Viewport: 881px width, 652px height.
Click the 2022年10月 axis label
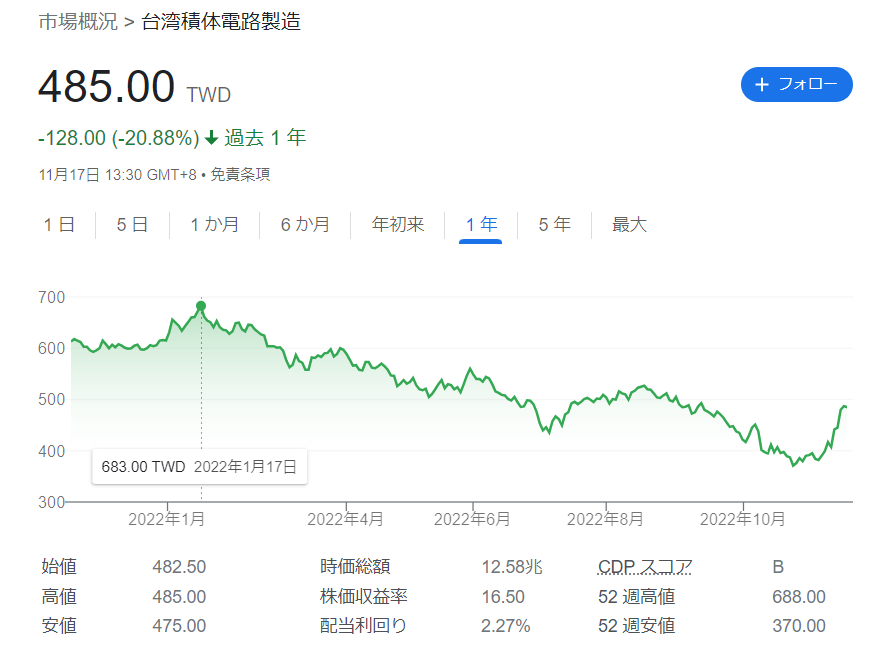(x=742, y=519)
